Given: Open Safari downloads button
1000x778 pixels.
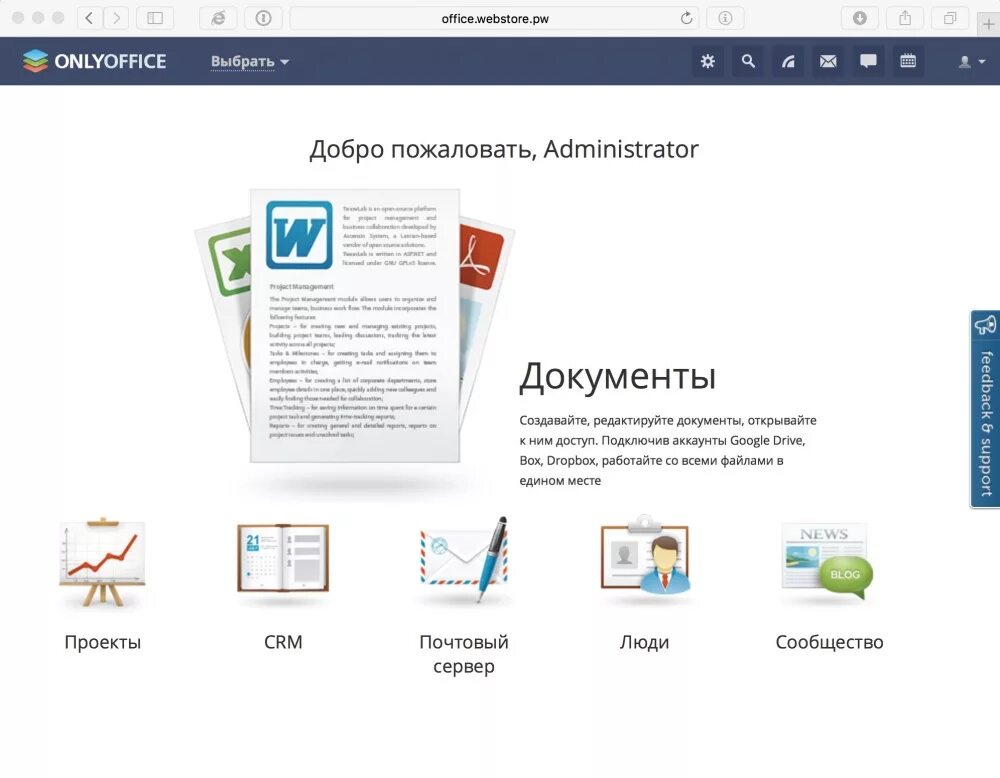Looking at the screenshot, I should [x=860, y=18].
